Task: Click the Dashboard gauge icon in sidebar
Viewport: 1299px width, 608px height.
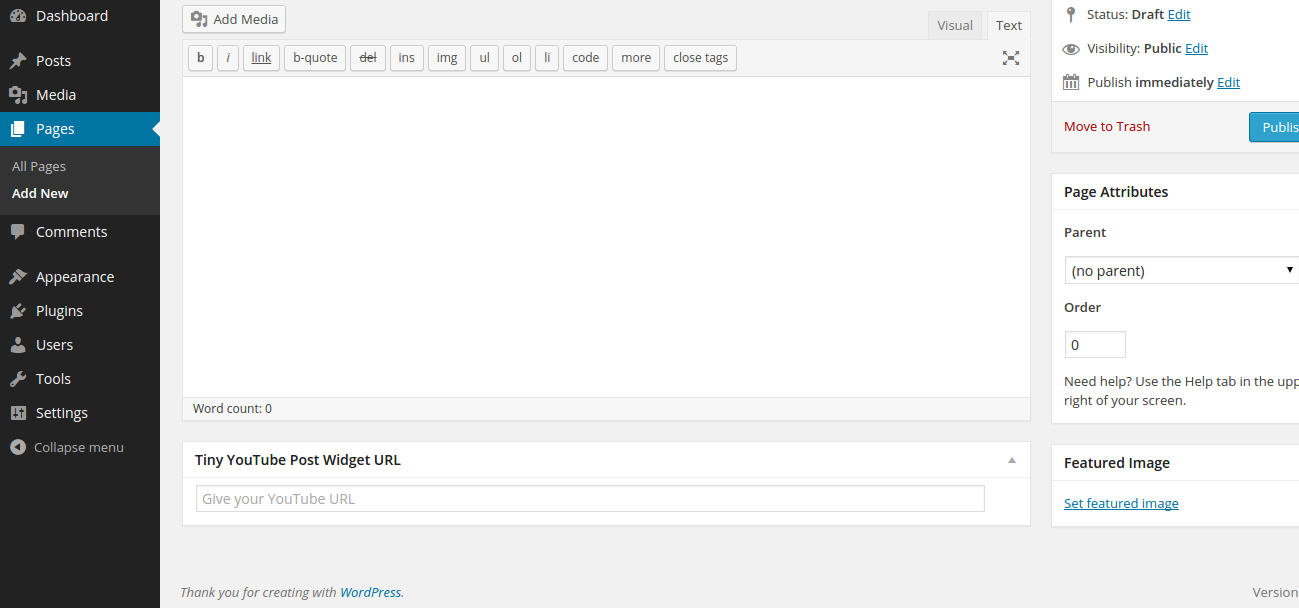Action: (18, 16)
